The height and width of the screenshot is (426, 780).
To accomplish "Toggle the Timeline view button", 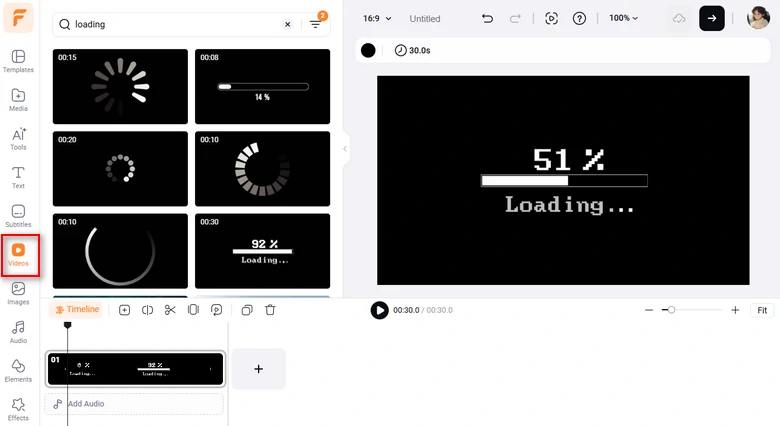I will (x=77, y=310).
